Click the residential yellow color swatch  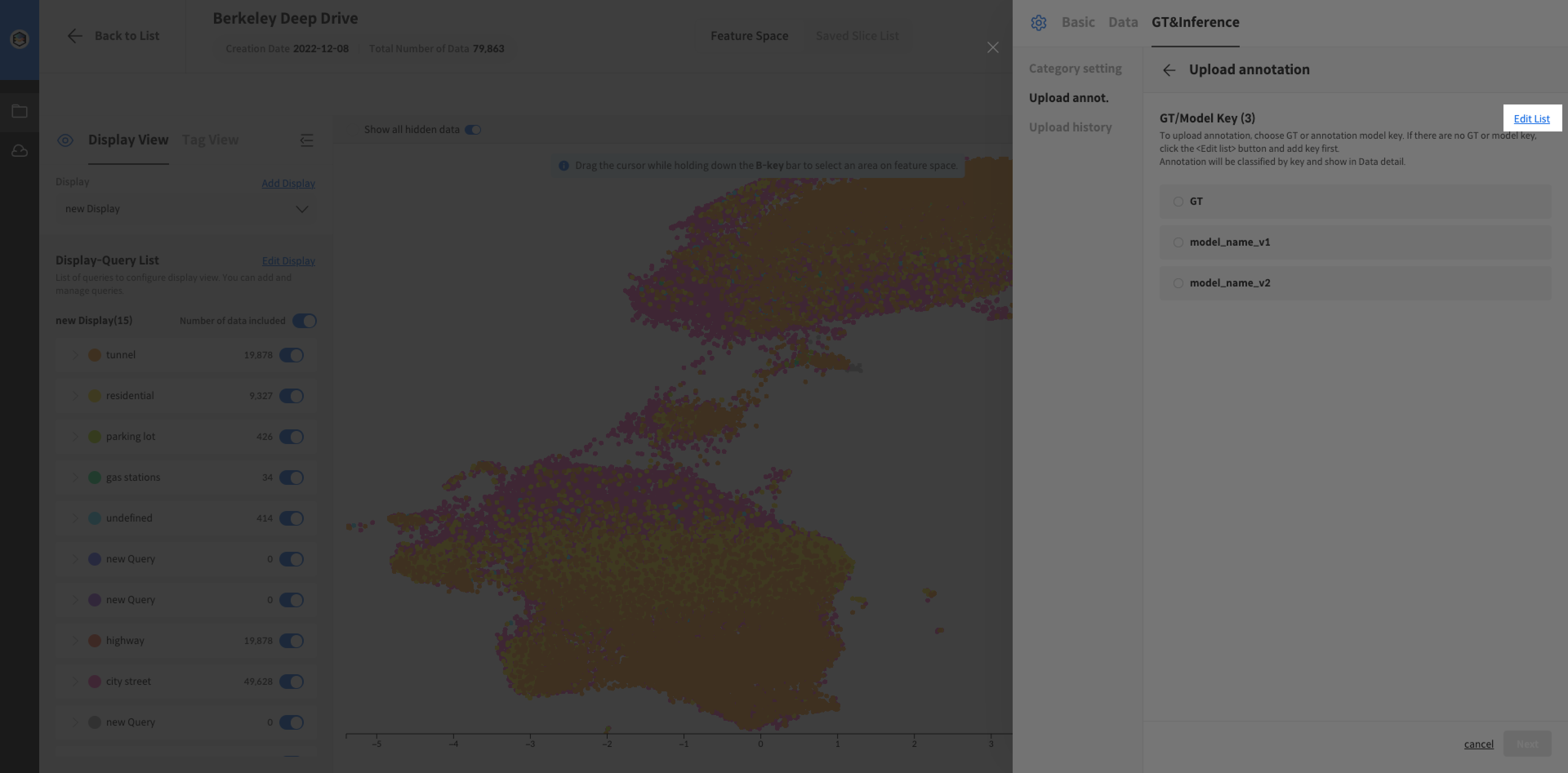[94, 396]
